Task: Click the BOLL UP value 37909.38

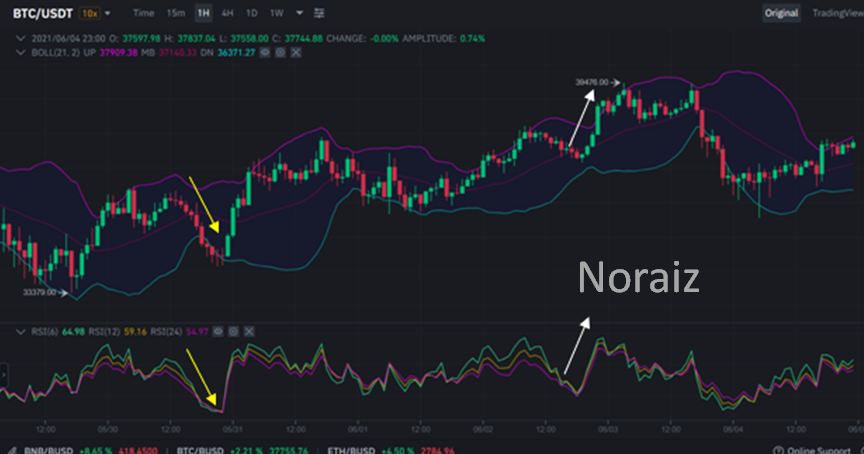Action: click(x=118, y=52)
